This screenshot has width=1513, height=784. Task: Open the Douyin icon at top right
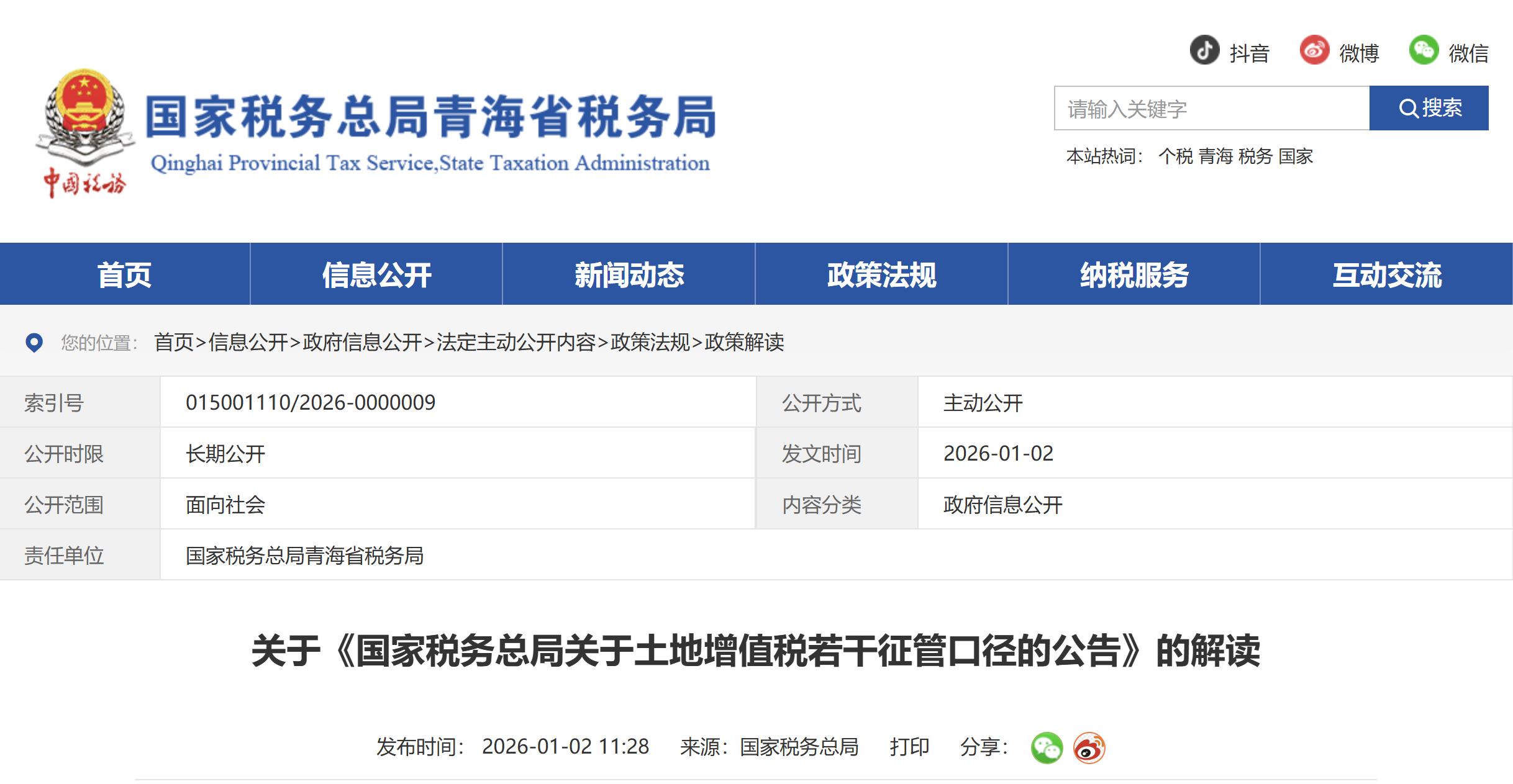pos(1205,52)
